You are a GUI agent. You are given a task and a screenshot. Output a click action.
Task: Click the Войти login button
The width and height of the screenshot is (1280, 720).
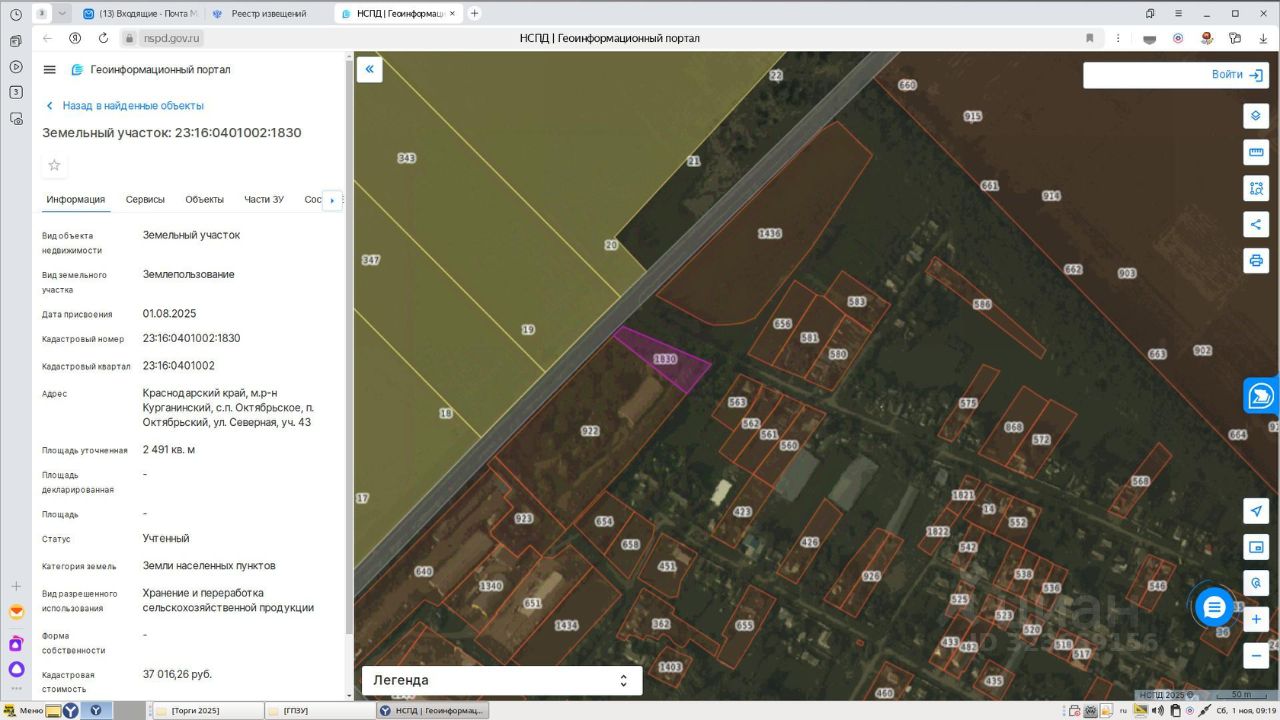click(x=1238, y=75)
